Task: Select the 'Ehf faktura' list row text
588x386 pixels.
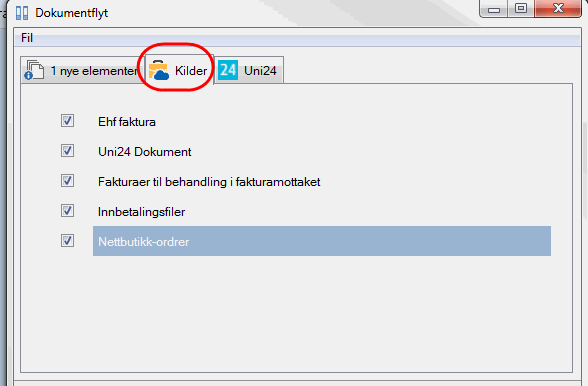Action: tap(127, 122)
